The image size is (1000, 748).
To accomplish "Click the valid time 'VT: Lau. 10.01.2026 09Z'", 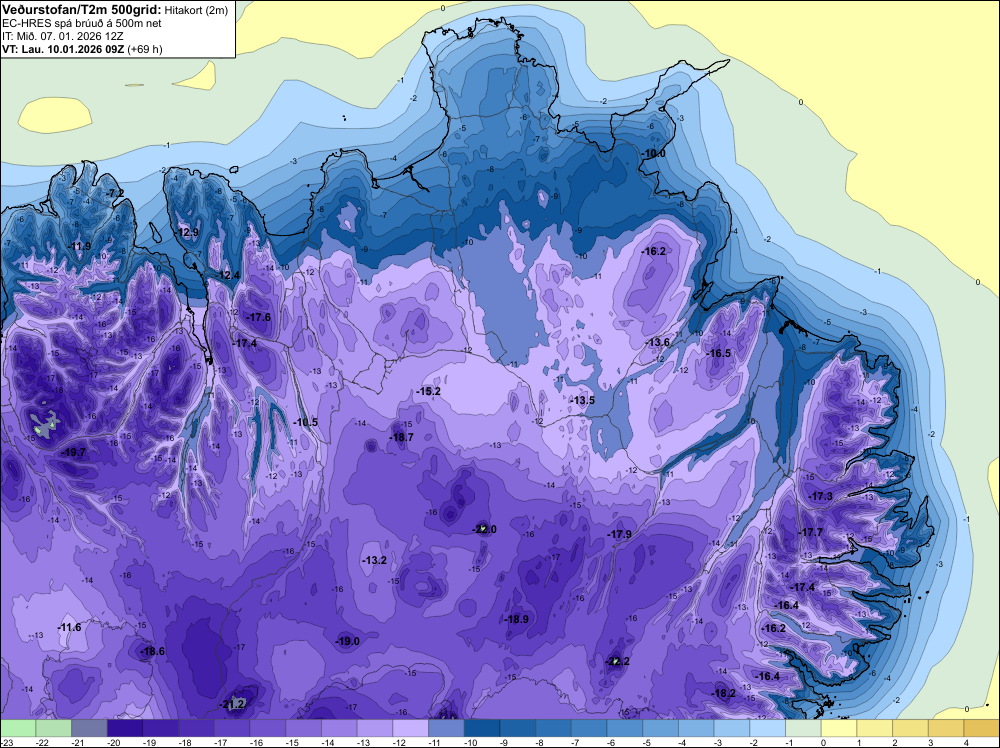I will tap(63, 49).
